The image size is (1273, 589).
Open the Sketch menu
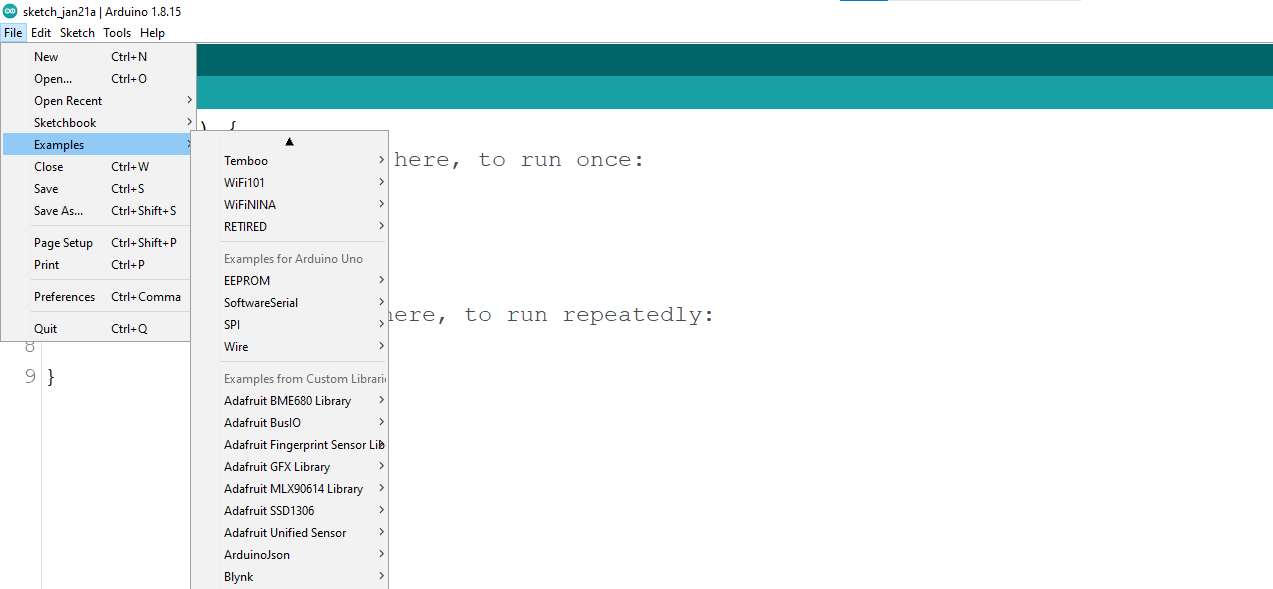point(77,33)
